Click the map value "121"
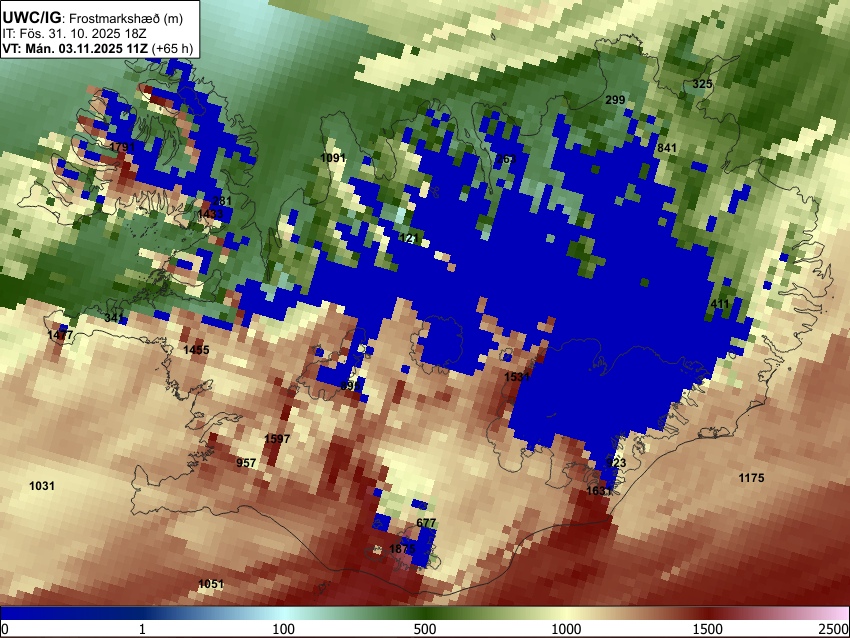This screenshot has height=638, width=850. [x=409, y=238]
